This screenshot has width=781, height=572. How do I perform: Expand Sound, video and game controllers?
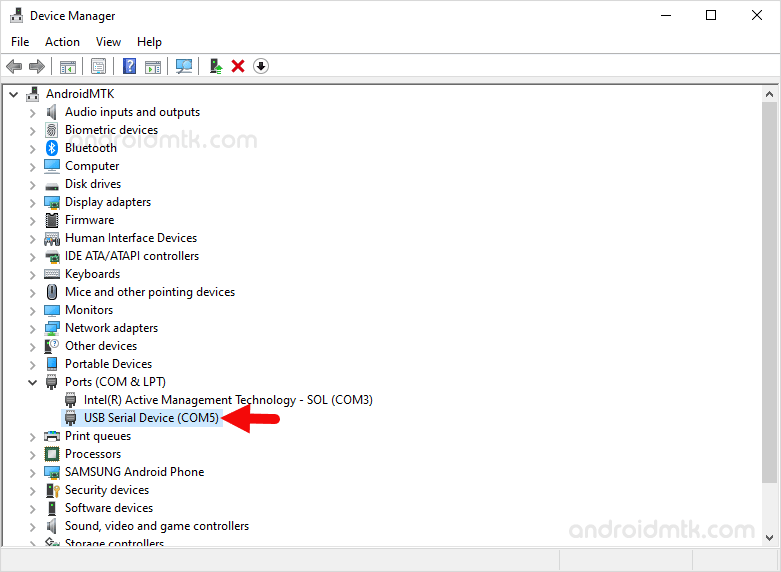(32, 527)
